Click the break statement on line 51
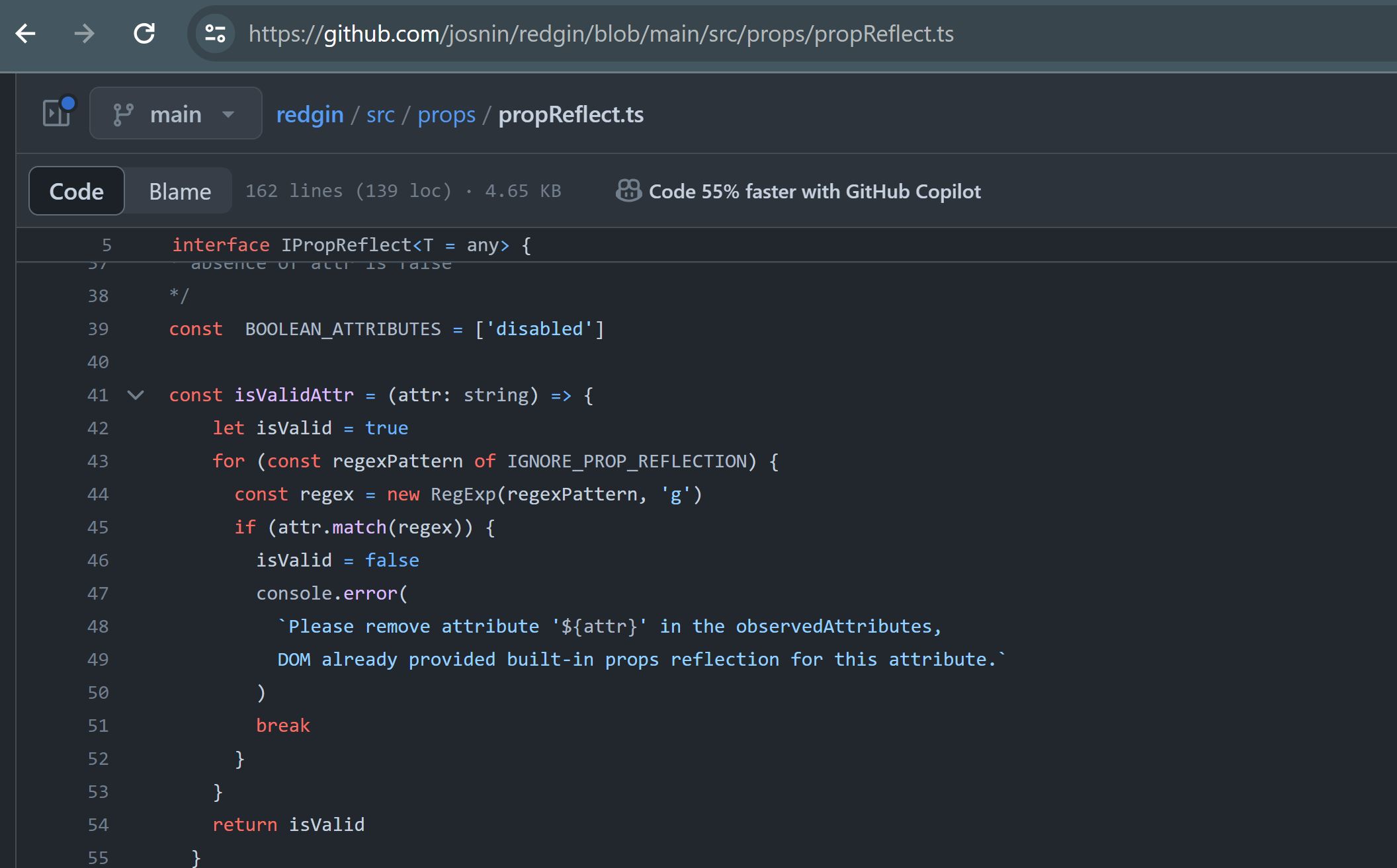1397x868 pixels. pos(283,726)
